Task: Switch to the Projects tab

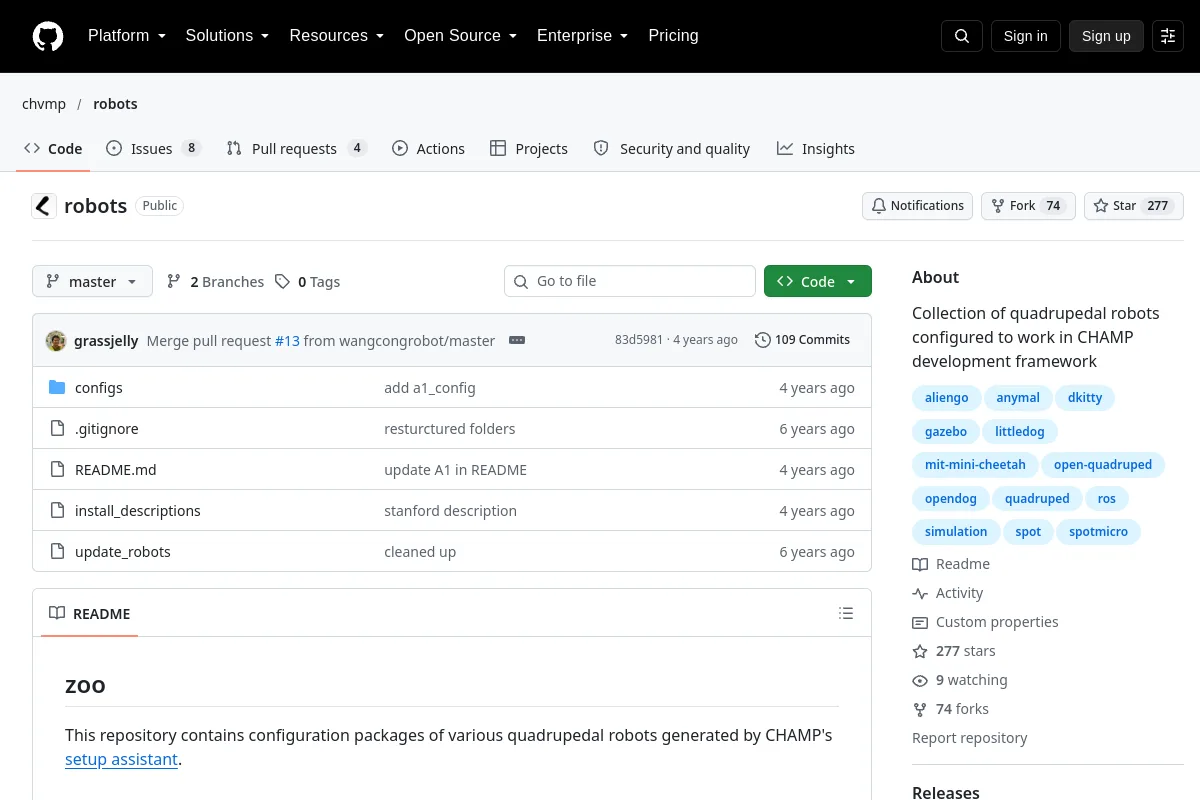Action: click(x=529, y=149)
